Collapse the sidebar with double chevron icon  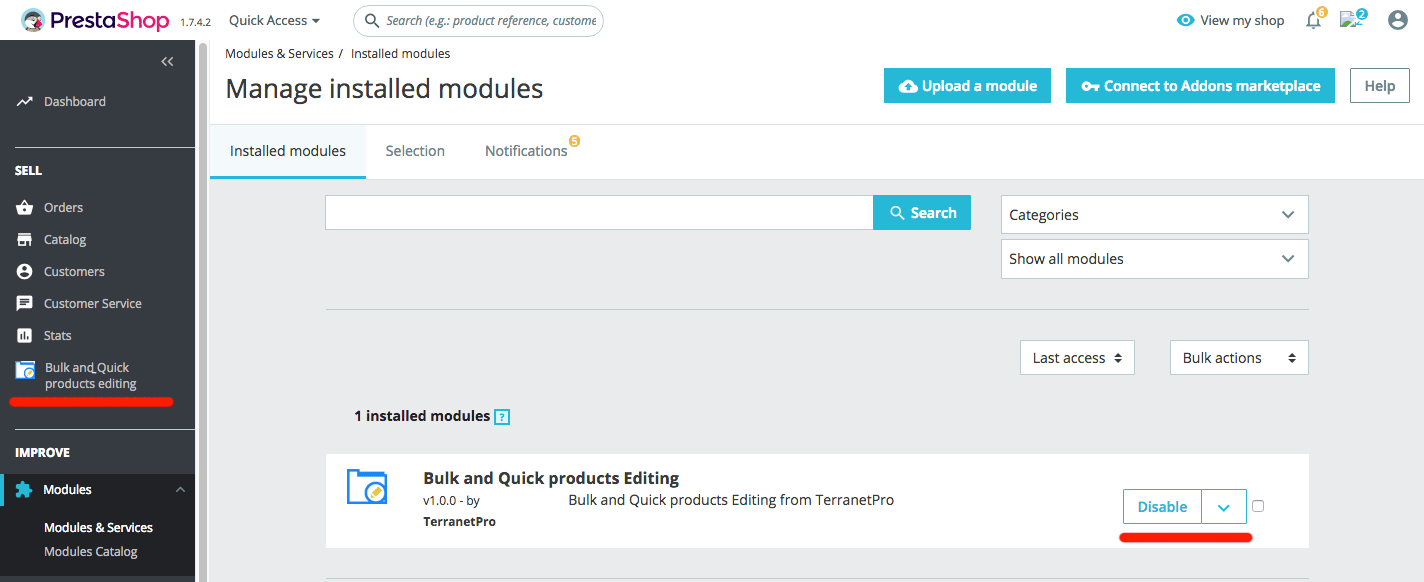pyautogui.click(x=167, y=62)
